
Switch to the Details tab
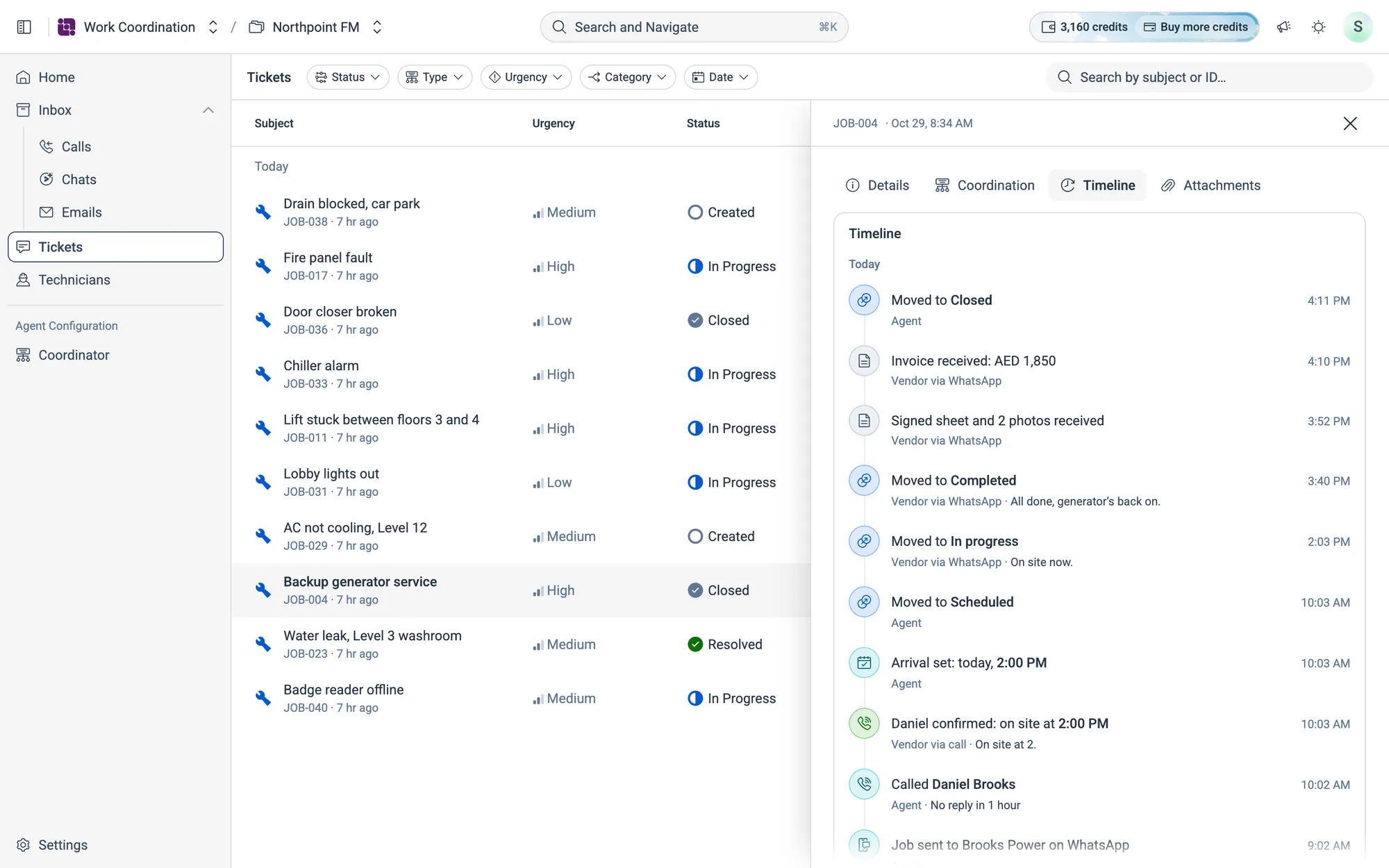coord(877,185)
